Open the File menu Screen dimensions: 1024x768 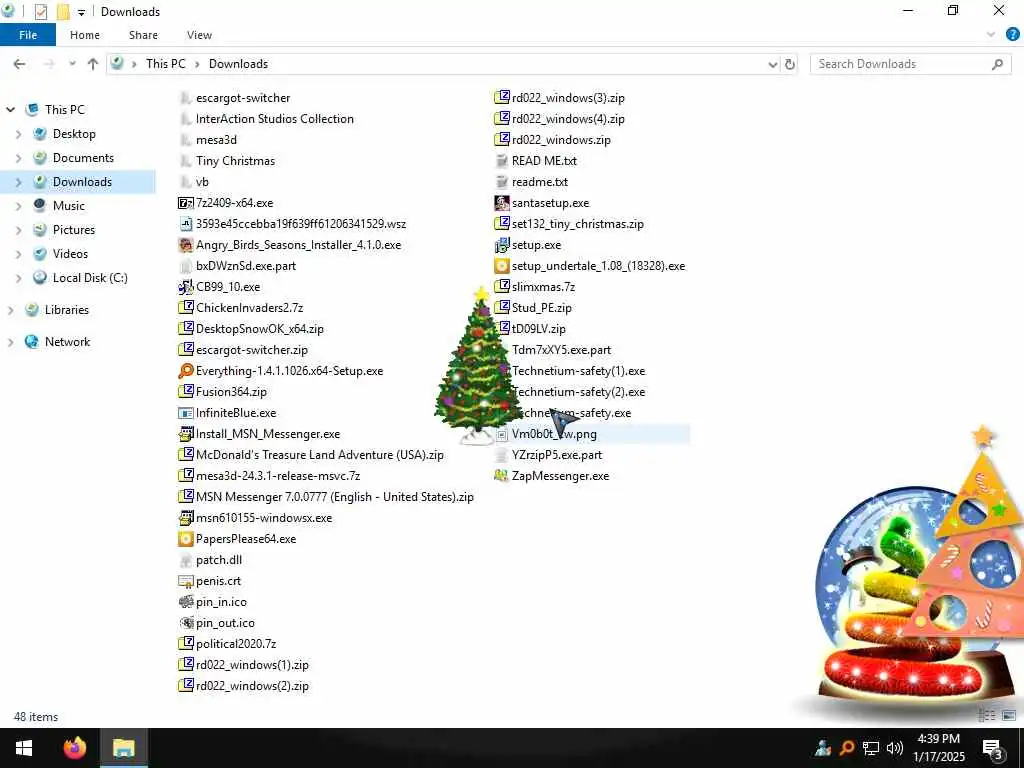[28, 35]
